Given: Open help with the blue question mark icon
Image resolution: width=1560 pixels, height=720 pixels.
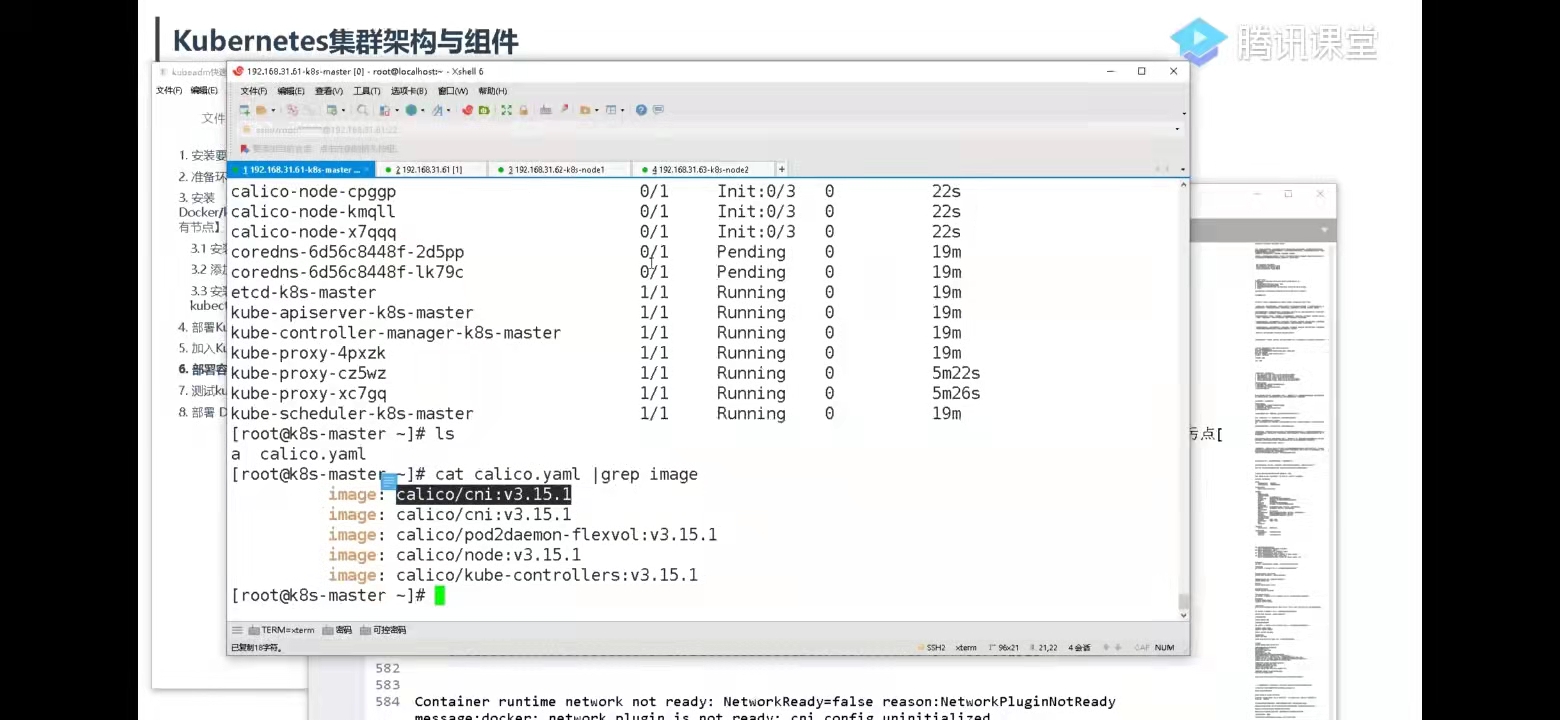Looking at the screenshot, I should pyautogui.click(x=641, y=110).
